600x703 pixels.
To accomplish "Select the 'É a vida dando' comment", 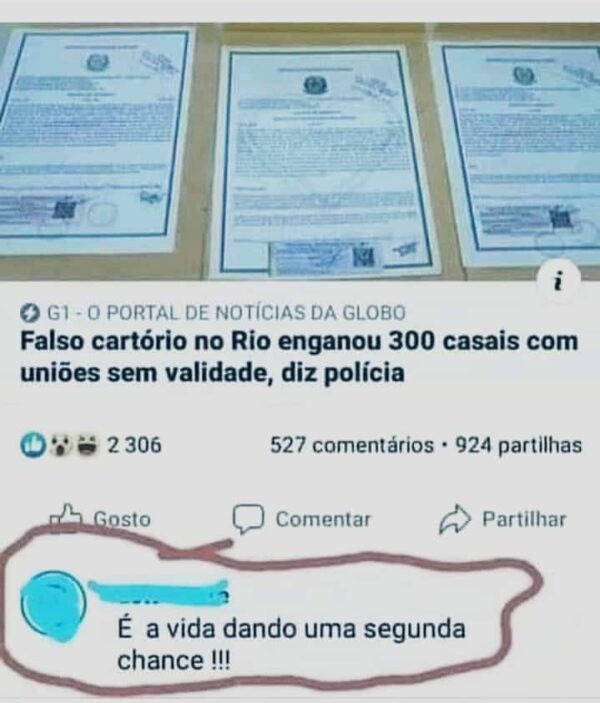I will 291,644.
